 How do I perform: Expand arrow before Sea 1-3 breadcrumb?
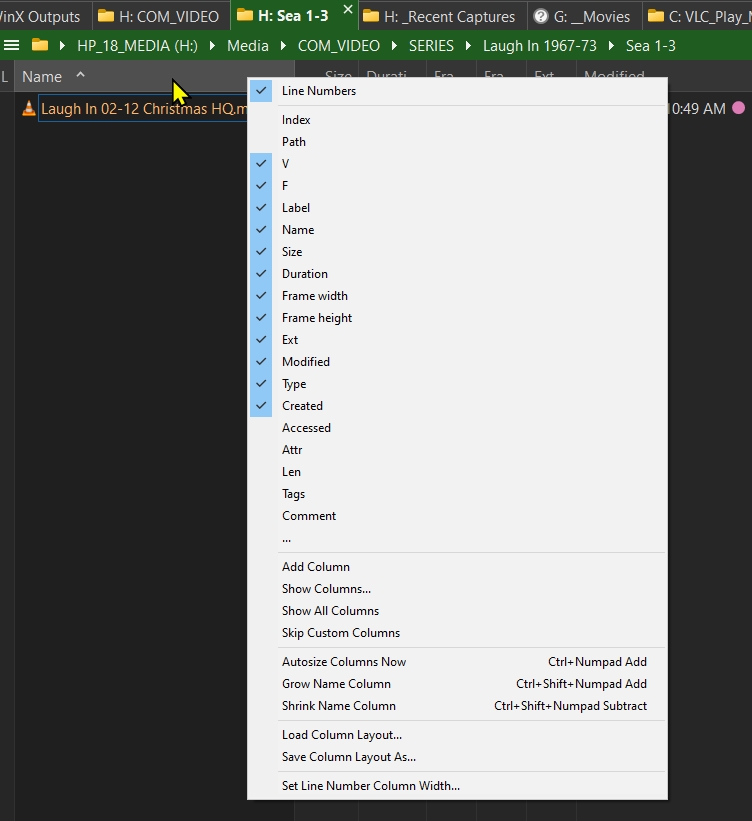tap(611, 46)
